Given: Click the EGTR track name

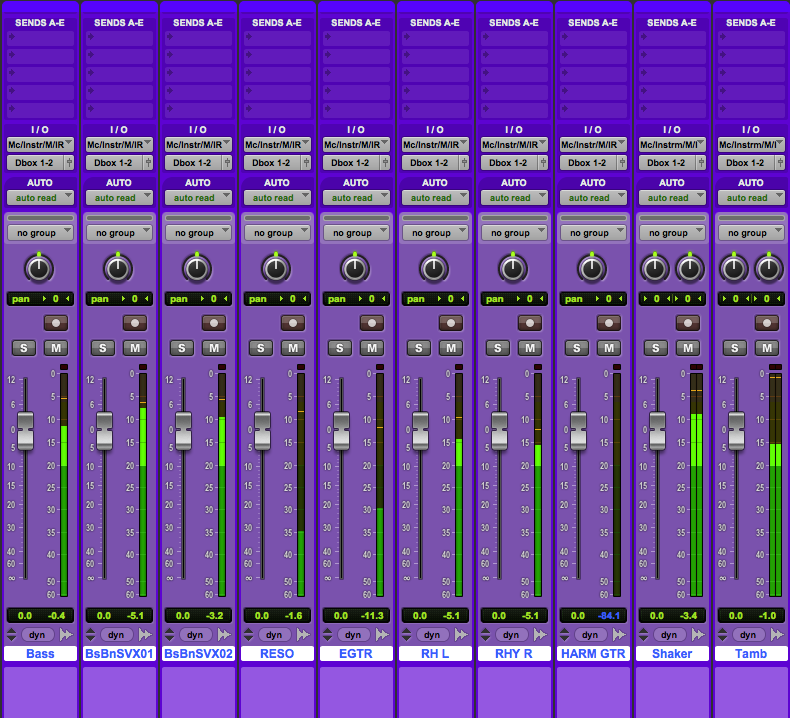Looking at the screenshot, I should pyautogui.click(x=356, y=654).
